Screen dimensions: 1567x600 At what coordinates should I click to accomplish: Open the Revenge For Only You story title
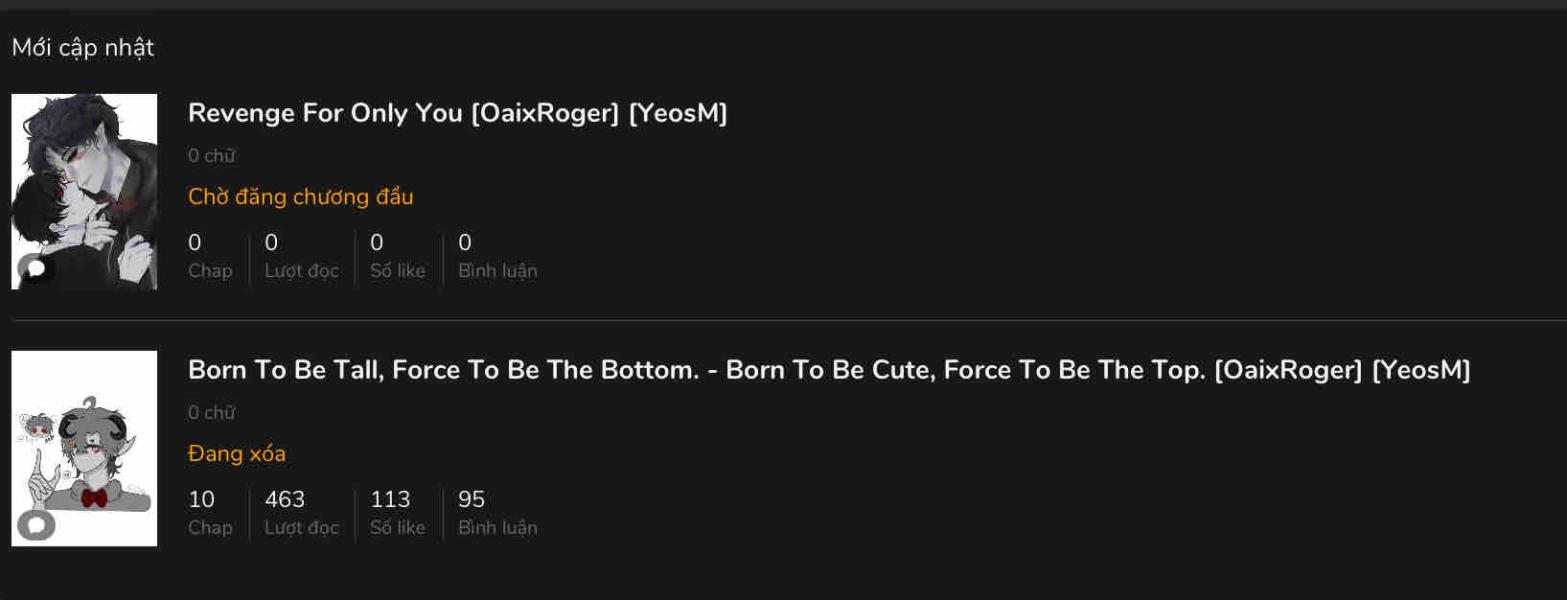pyautogui.click(x=457, y=114)
